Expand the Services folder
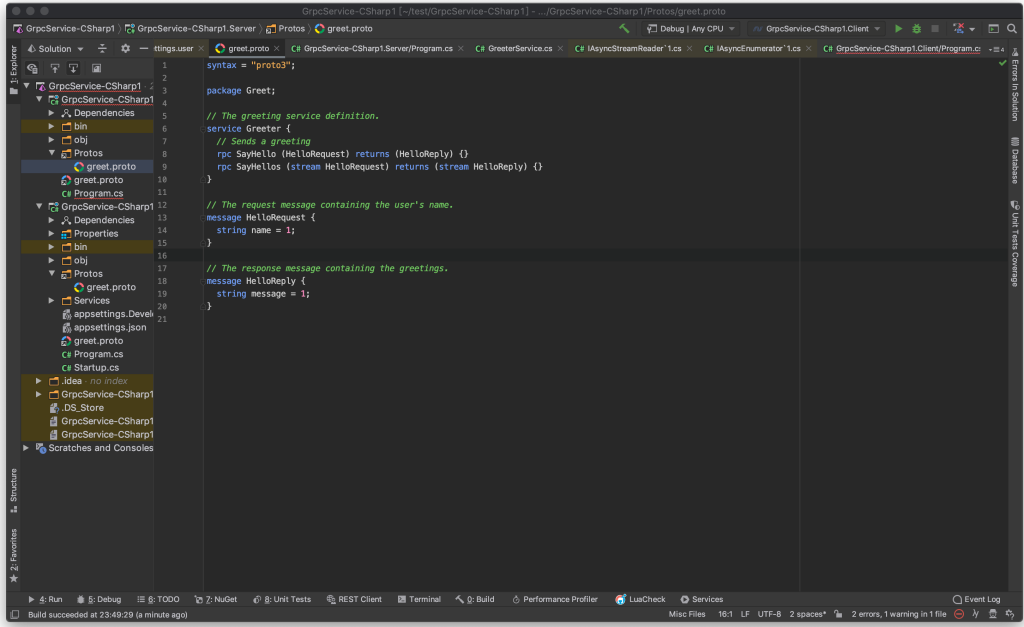The height and width of the screenshot is (627, 1024). (52, 300)
